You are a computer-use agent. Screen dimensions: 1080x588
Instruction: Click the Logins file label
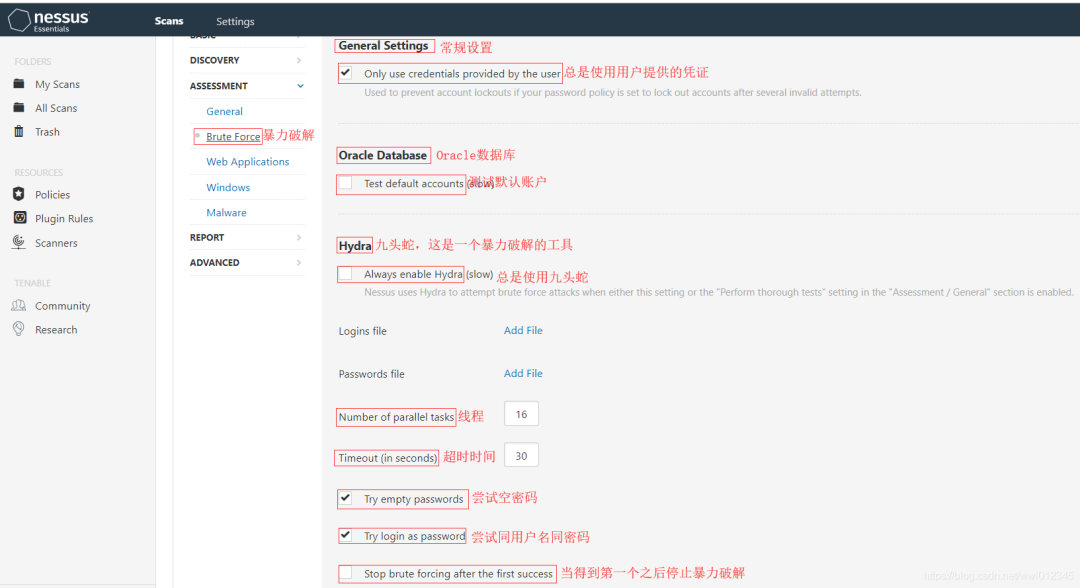[362, 331]
